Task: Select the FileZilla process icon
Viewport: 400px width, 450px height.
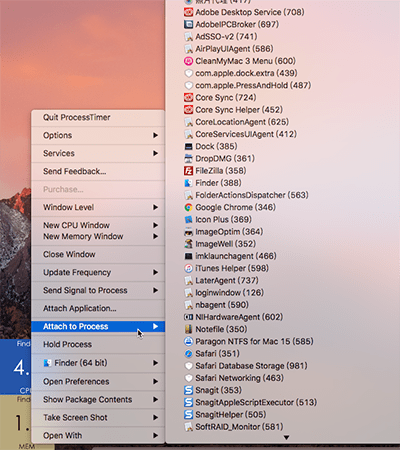Action: (x=188, y=171)
